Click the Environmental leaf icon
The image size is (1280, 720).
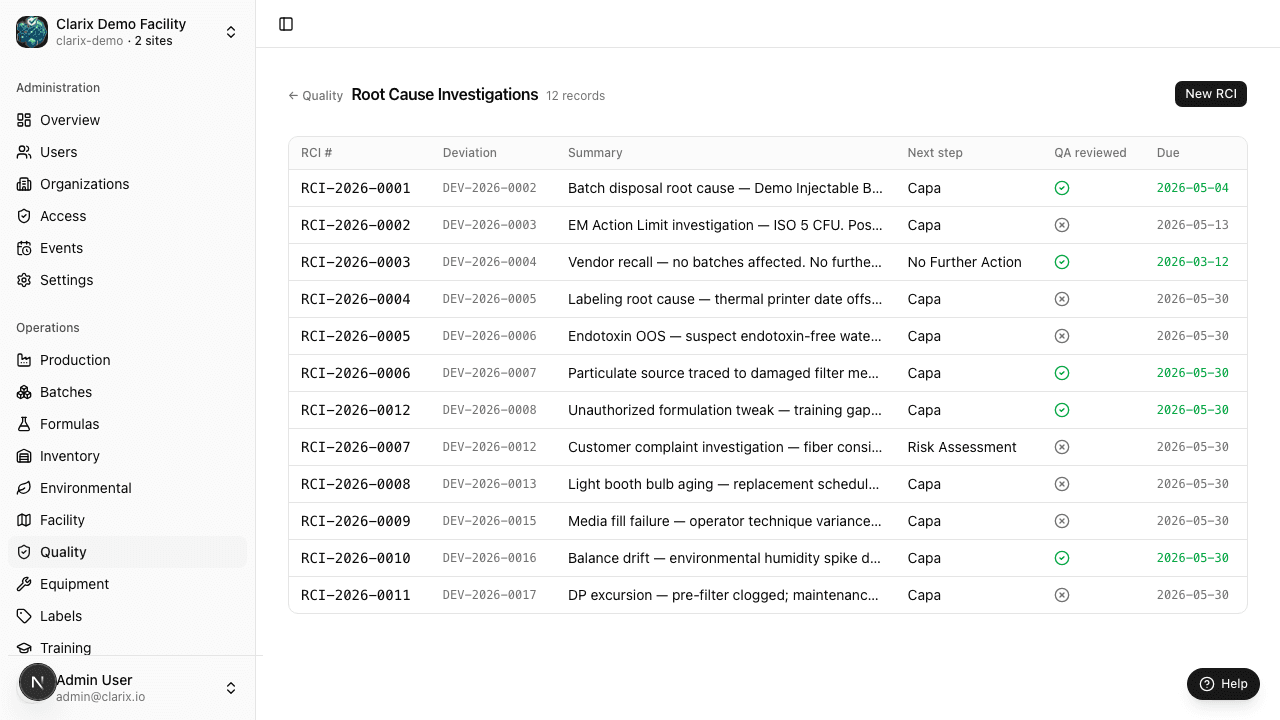(x=24, y=488)
